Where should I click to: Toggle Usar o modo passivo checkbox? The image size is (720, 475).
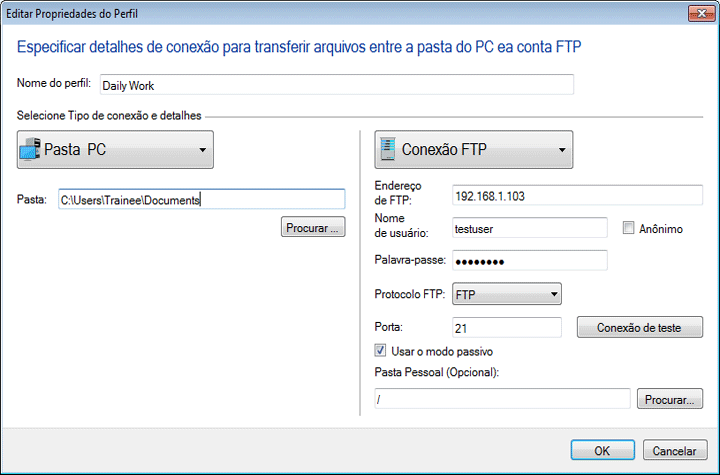pos(381,351)
